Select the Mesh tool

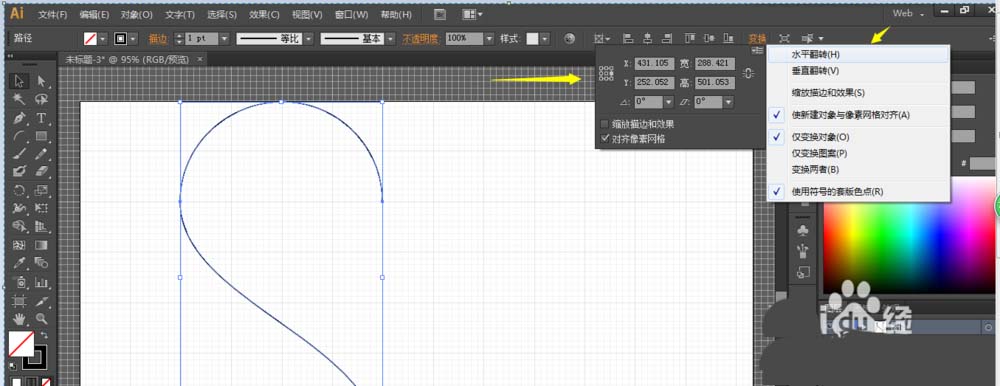tap(20, 245)
